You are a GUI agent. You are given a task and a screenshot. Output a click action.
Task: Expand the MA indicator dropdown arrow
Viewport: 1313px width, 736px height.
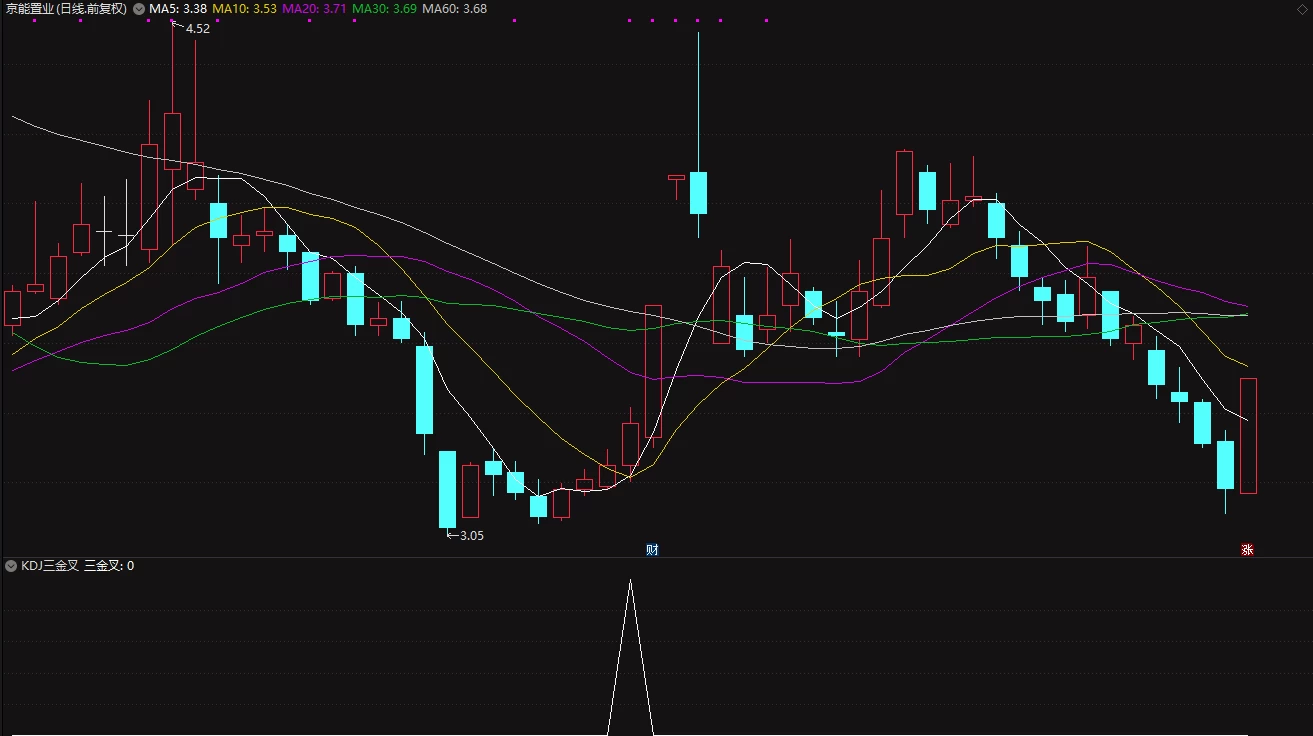coord(139,9)
